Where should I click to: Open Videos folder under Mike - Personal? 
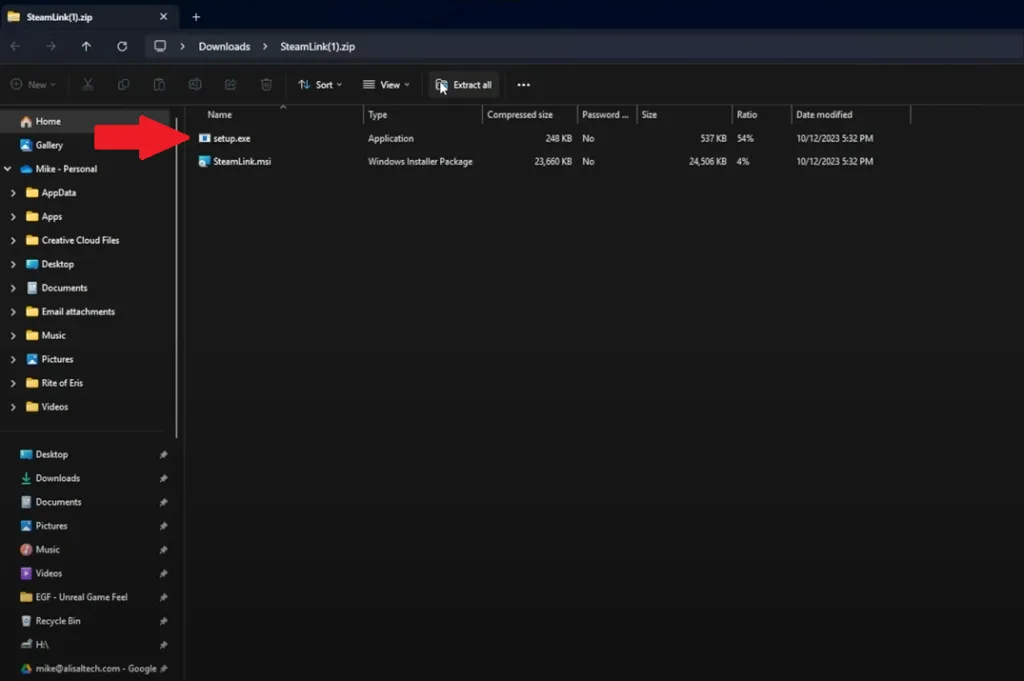tap(55, 407)
